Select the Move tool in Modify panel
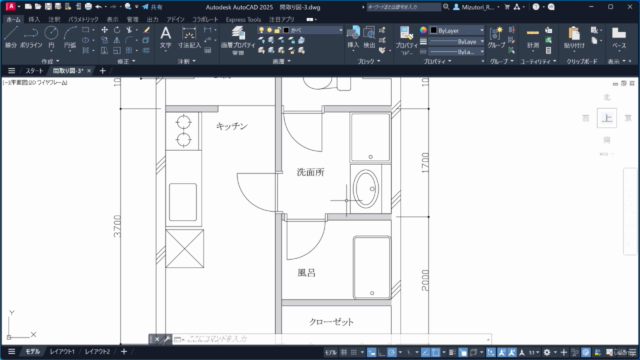 pyautogui.click(x=104, y=30)
